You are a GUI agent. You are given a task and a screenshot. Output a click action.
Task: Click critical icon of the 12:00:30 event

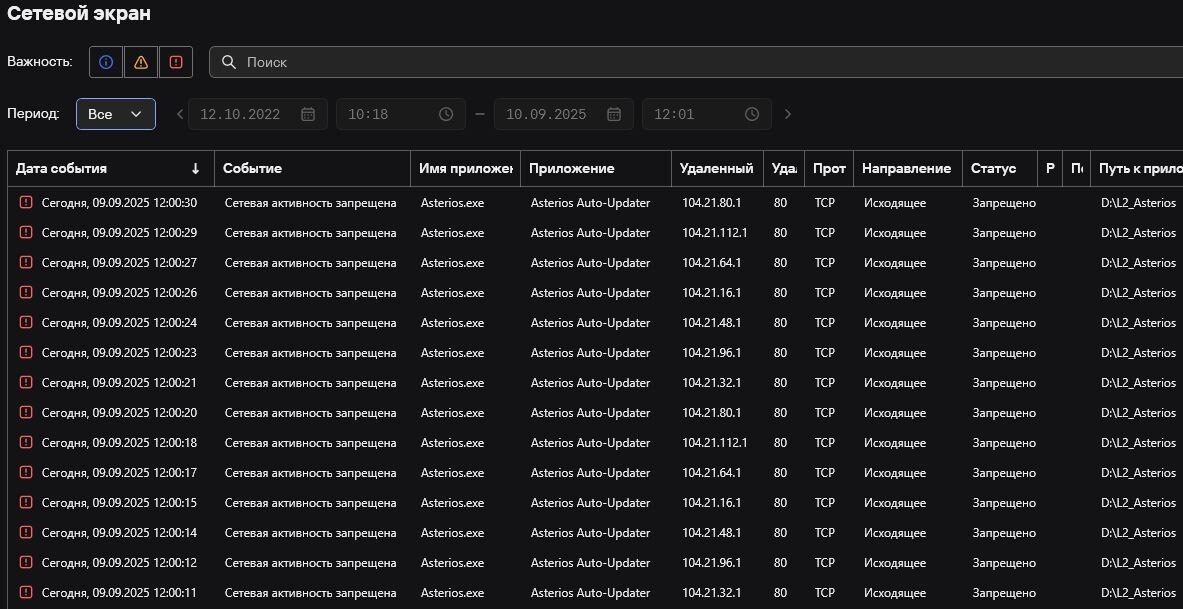pyautogui.click(x=26, y=203)
